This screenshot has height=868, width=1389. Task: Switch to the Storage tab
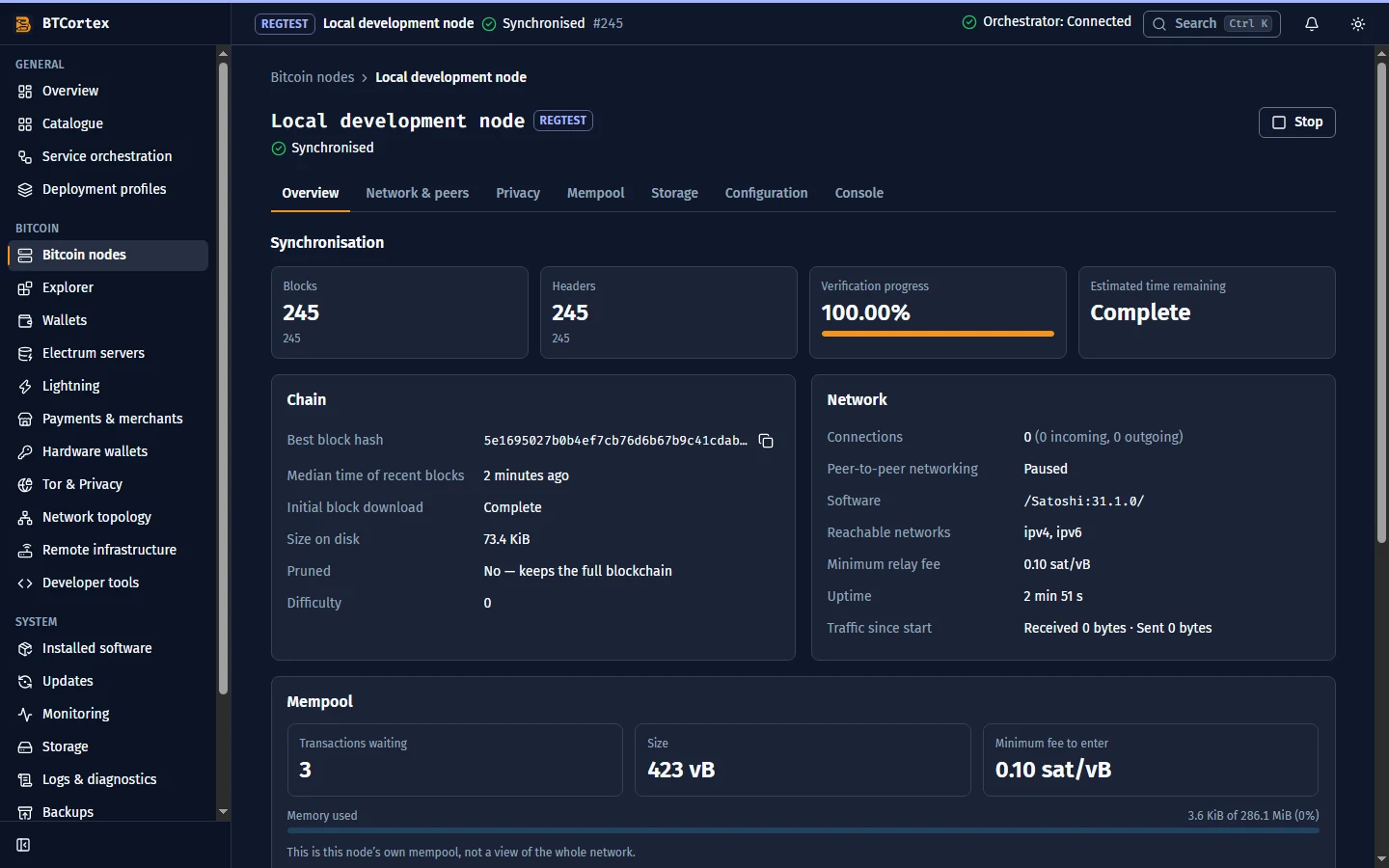674,193
